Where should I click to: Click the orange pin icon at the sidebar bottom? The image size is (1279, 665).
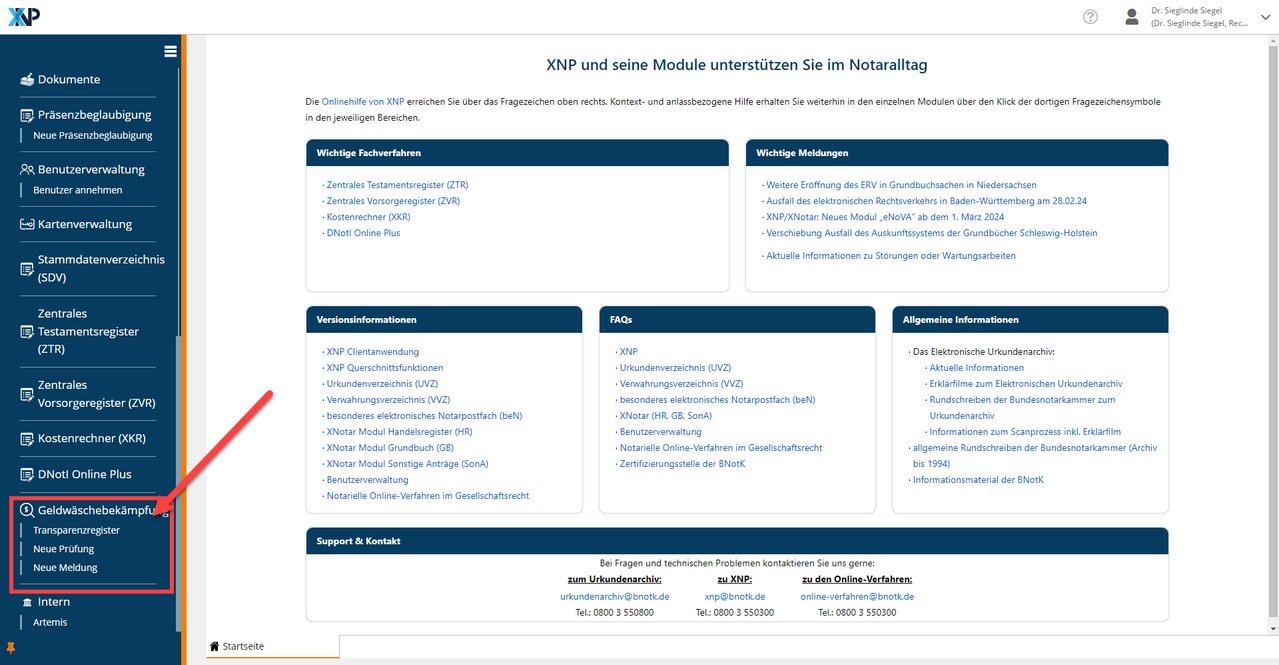pyautogui.click(x=11, y=648)
